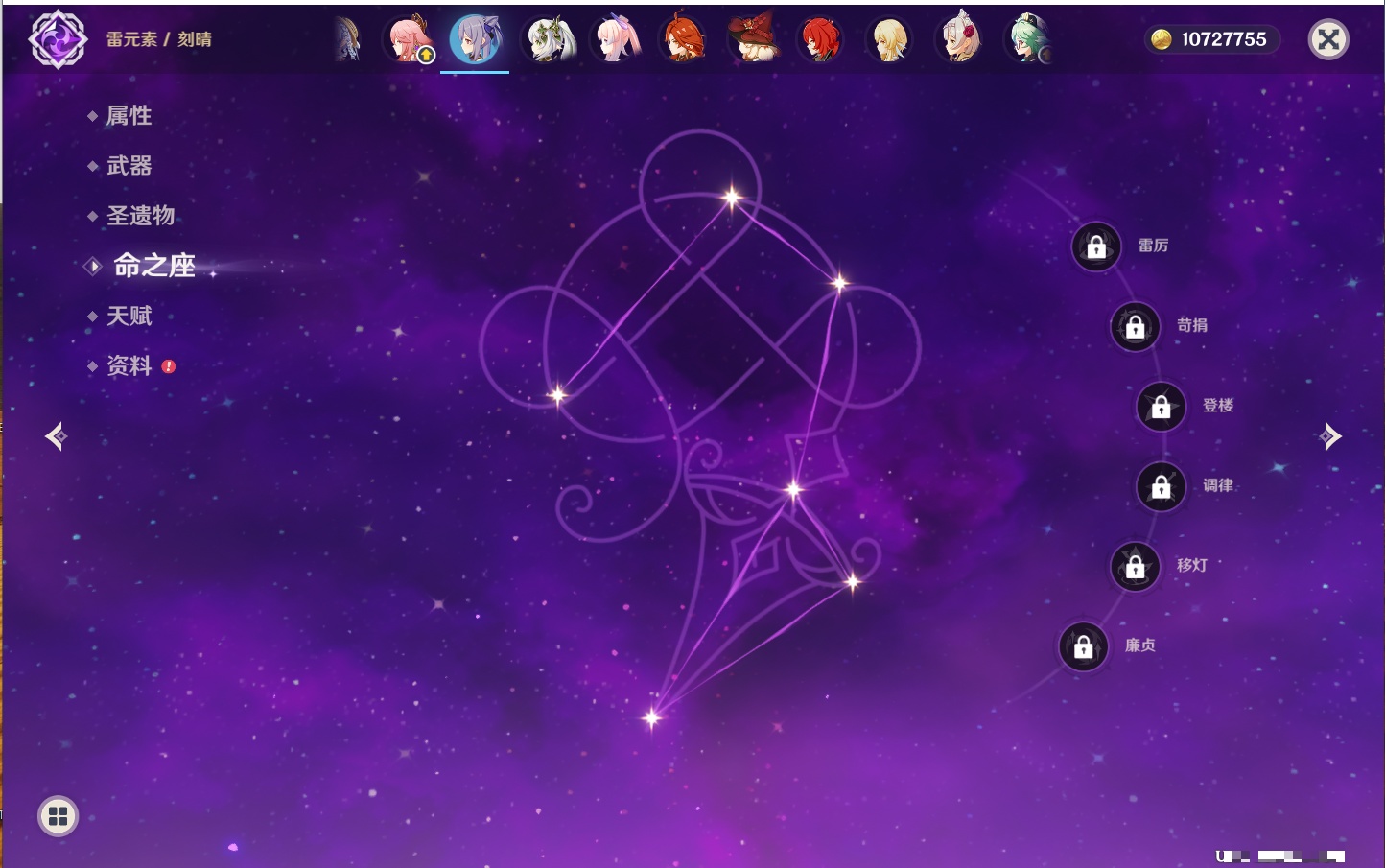Image resolution: width=1385 pixels, height=868 pixels.
Task: Open the 圣遗物 artifacts menu
Action: 140,216
